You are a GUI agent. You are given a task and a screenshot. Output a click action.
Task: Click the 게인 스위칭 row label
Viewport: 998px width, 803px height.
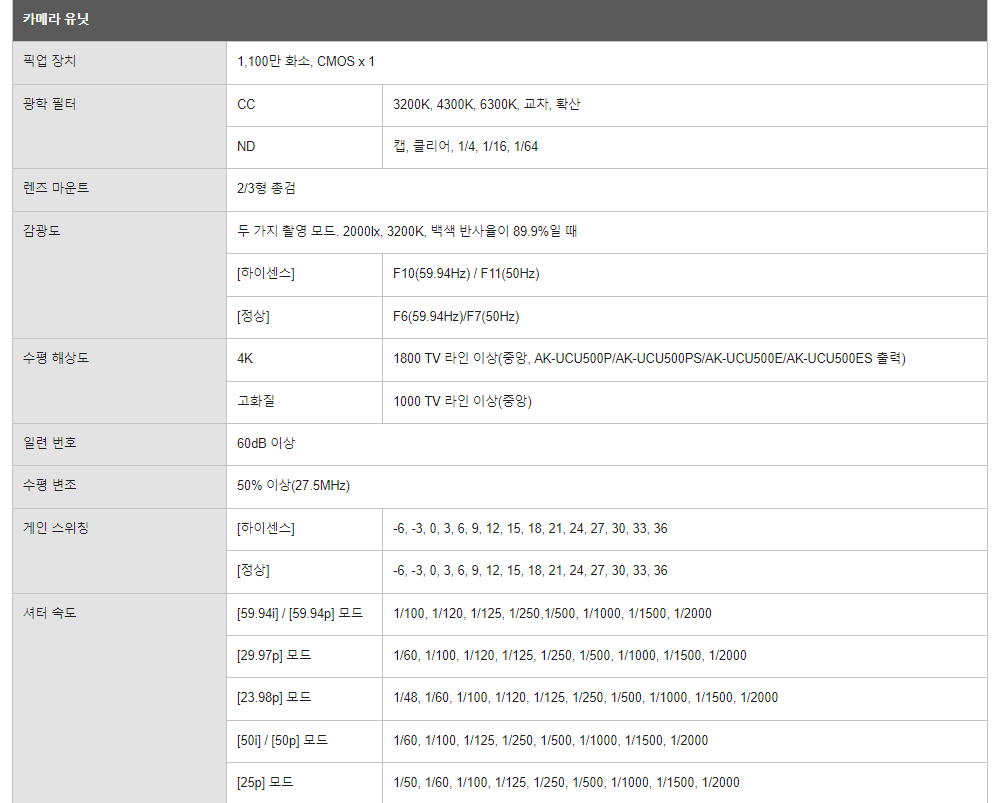pos(55,528)
